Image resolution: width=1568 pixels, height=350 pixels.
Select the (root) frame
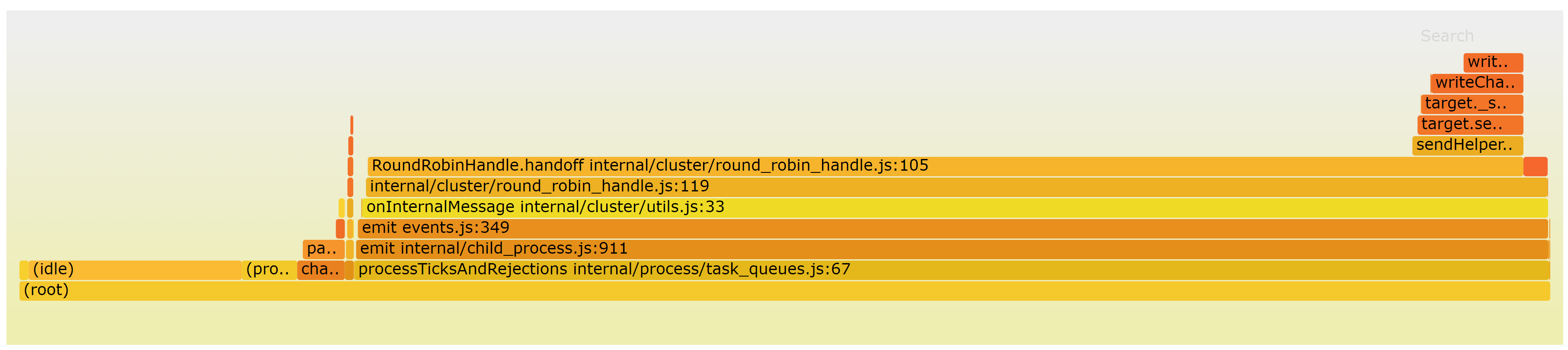coord(784,290)
